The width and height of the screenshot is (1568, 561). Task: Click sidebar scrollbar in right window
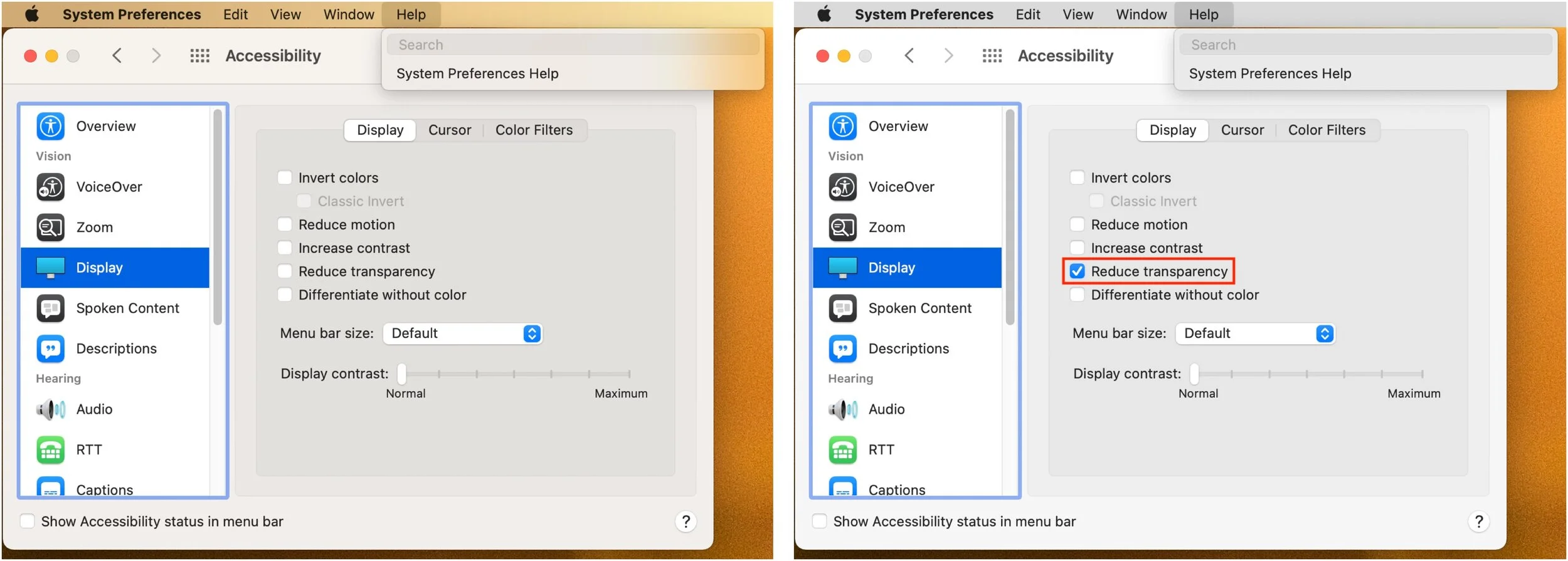[x=1009, y=218]
